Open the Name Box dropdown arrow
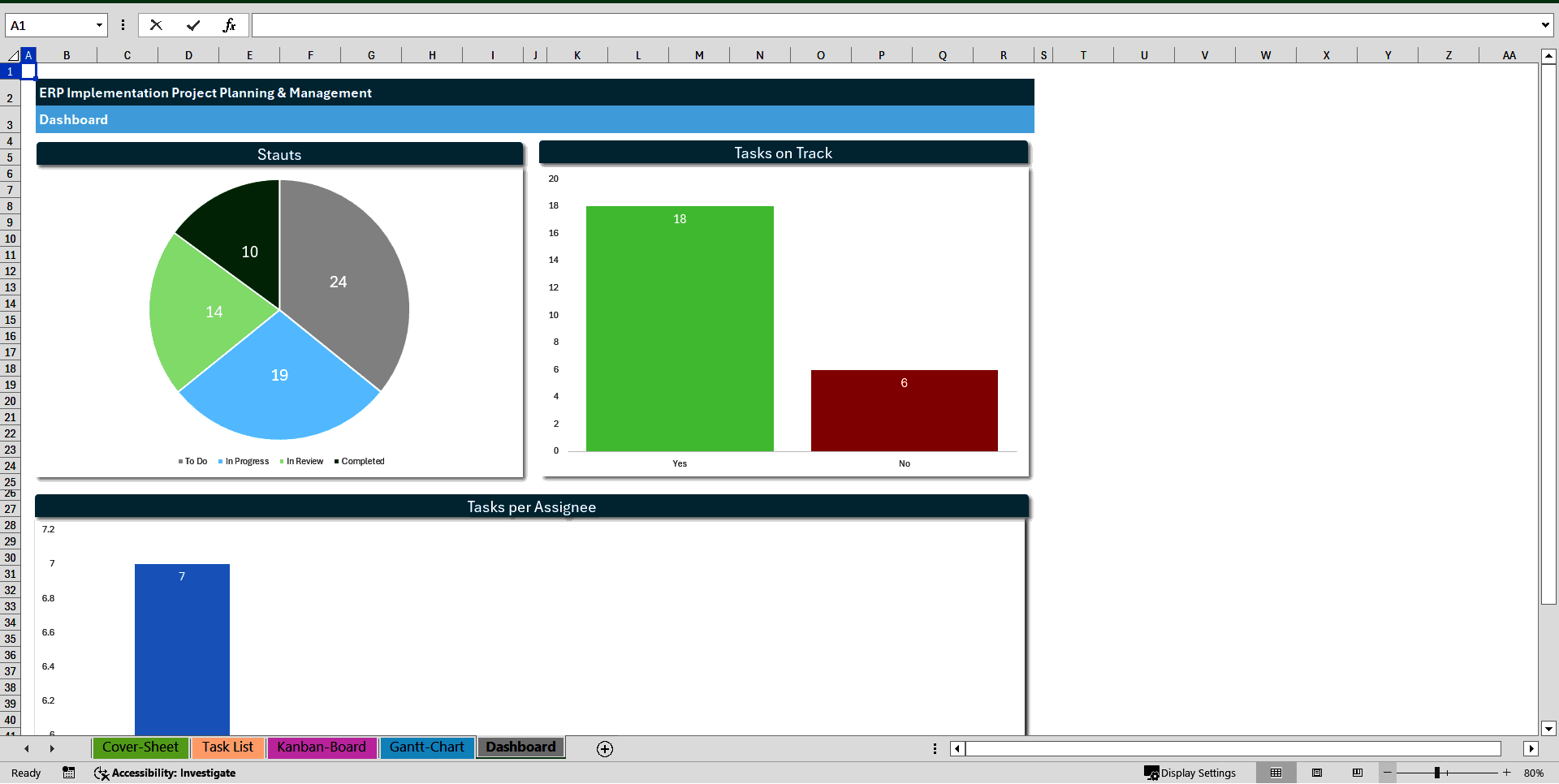This screenshot has width=1559, height=784. point(99,25)
